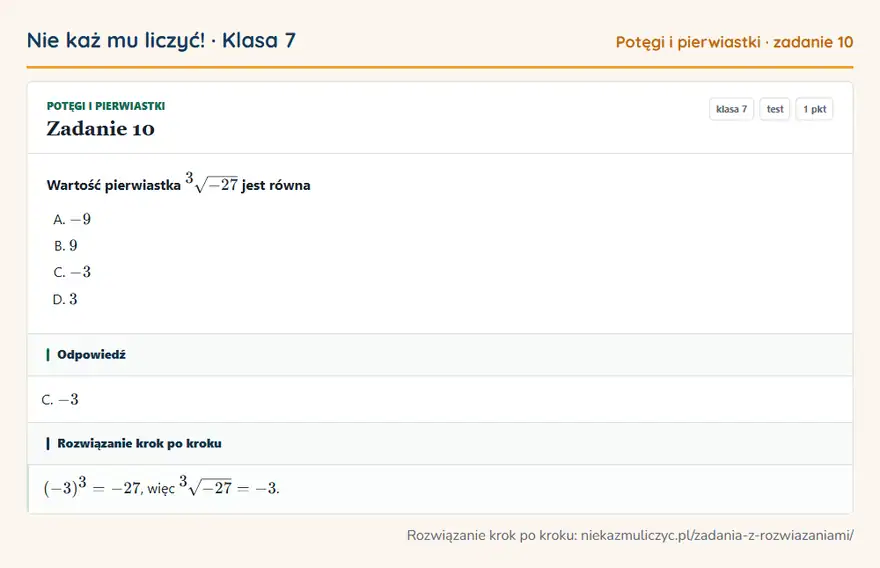This screenshot has width=880, height=568.
Task: Click the green 'POTĘGI I PIERWIASTKI' category label
Action: click(106, 106)
